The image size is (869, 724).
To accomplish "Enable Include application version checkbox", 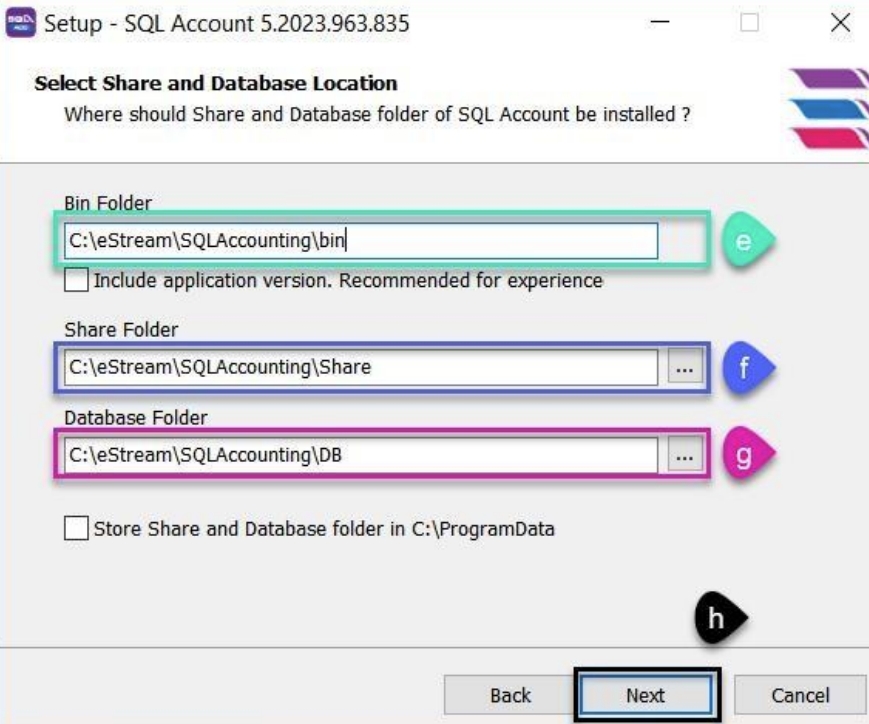I will click(x=76, y=281).
